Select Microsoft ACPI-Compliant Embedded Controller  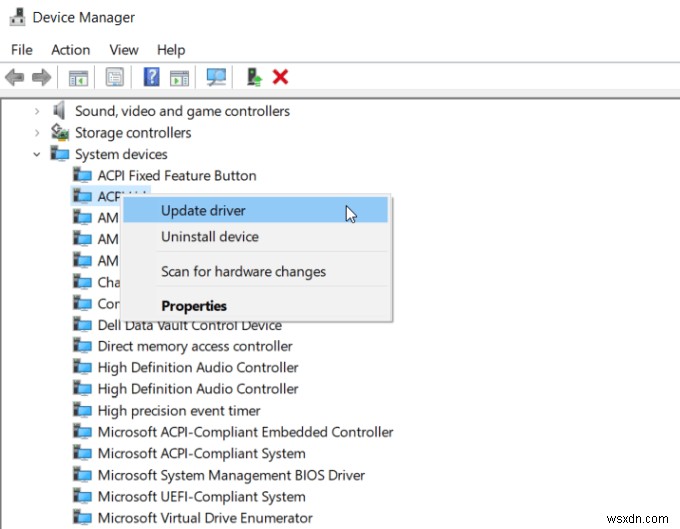pos(245,432)
